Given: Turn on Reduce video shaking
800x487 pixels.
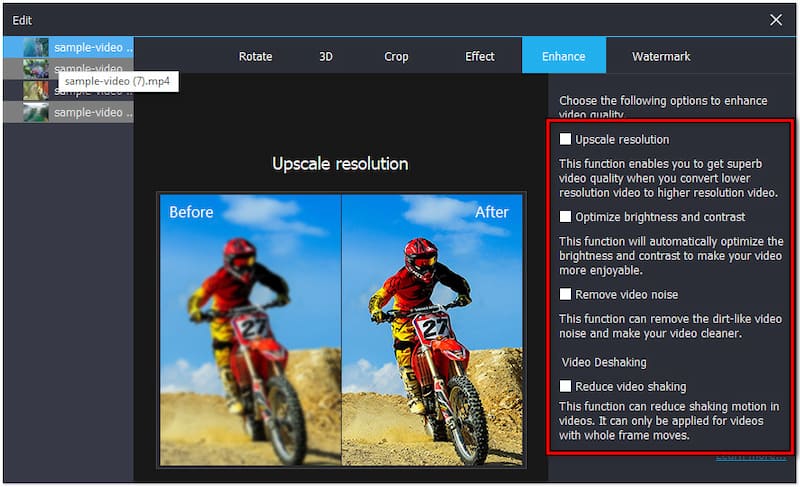Looking at the screenshot, I should (x=566, y=386).
